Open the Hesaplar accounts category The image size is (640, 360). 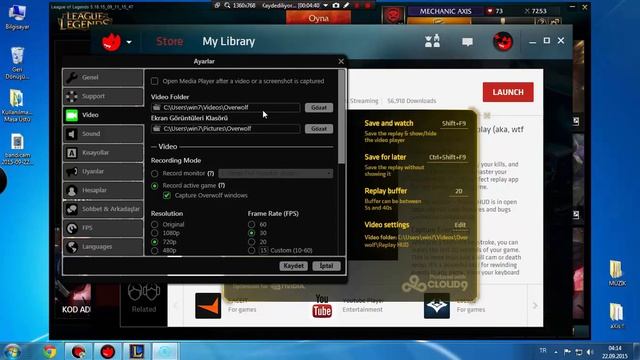pyautogui.click(x=103, y=190)
